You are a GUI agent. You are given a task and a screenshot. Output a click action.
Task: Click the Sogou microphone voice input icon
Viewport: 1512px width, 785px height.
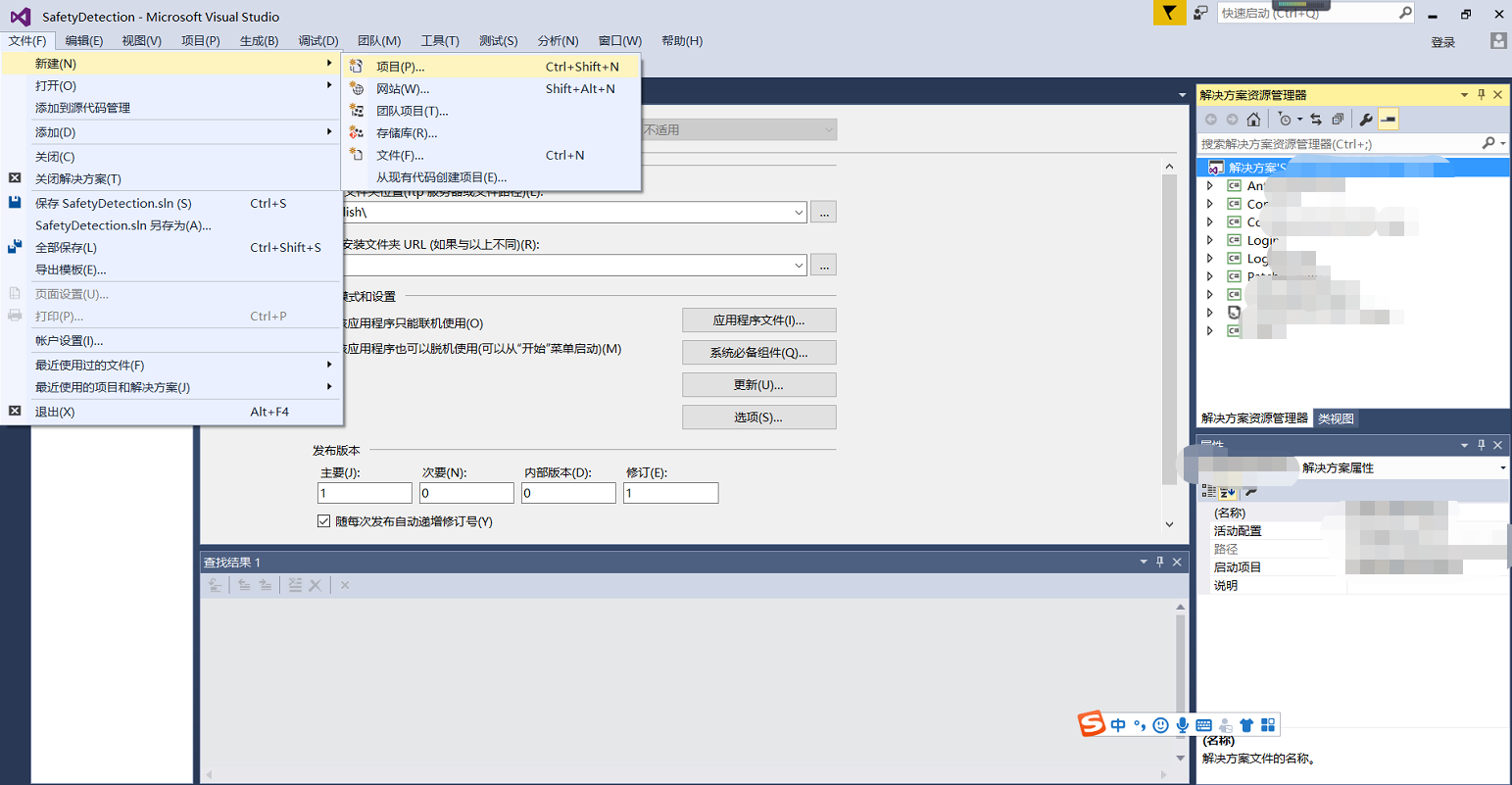point(1183,725)
